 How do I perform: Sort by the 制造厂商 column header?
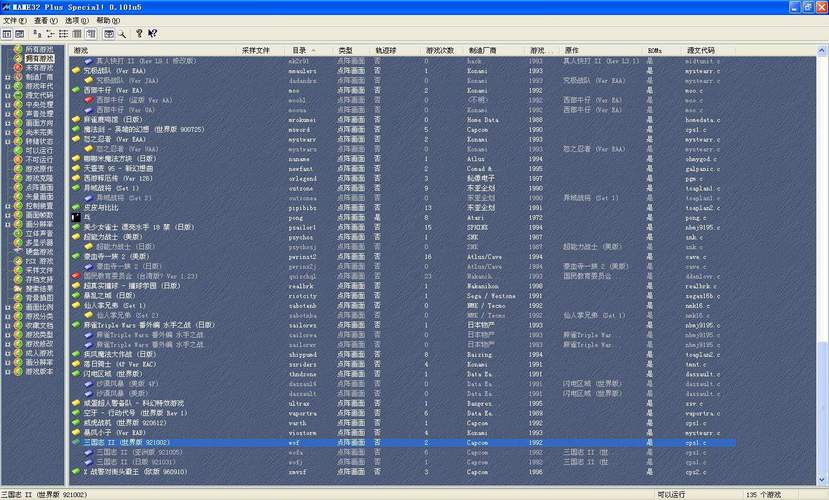pos(495,50)
